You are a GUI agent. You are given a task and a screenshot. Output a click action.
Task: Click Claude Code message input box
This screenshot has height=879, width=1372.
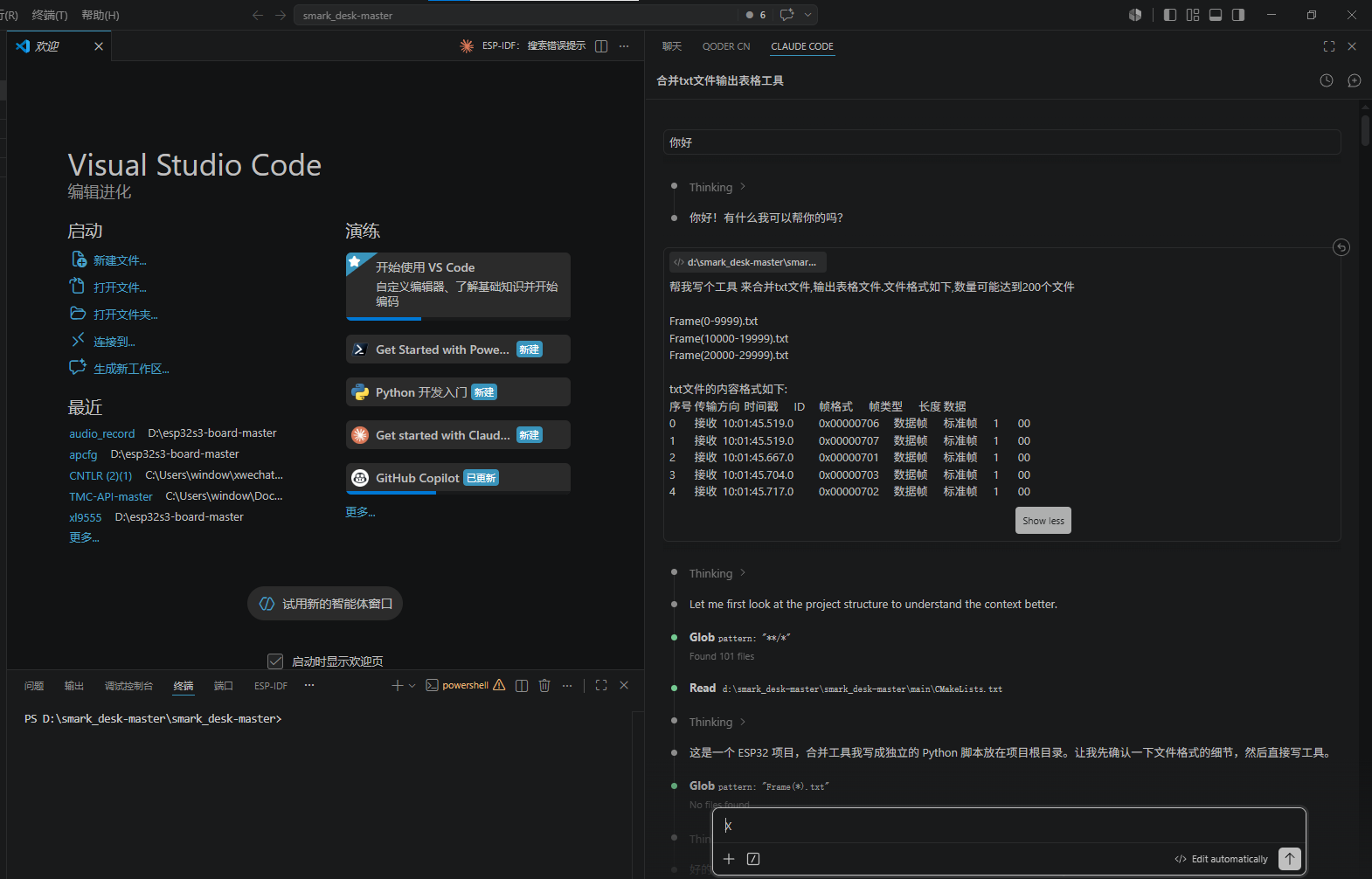[x=1009, y=826]
